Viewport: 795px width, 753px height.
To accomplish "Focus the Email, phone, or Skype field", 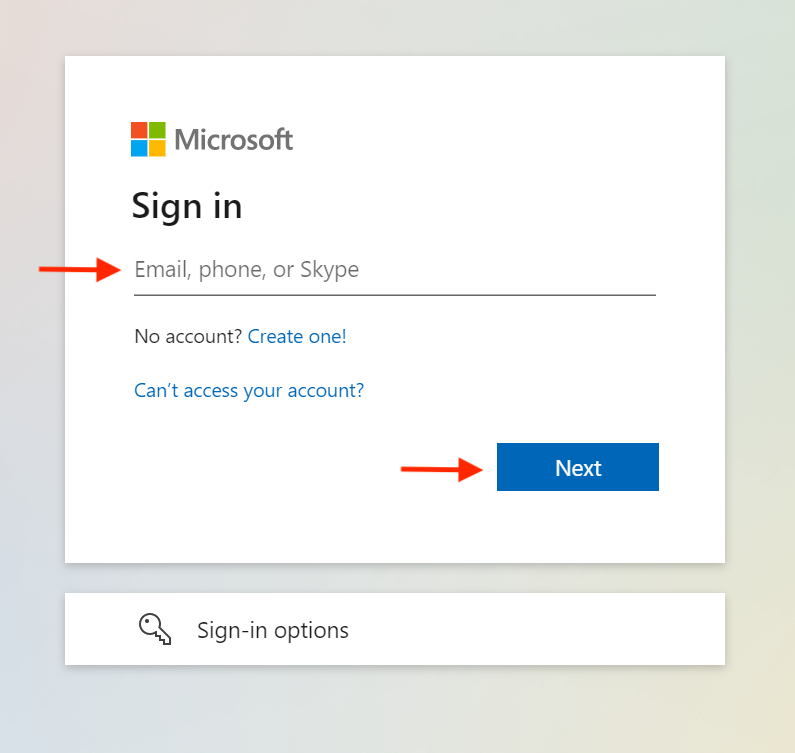I will (394, 270).
